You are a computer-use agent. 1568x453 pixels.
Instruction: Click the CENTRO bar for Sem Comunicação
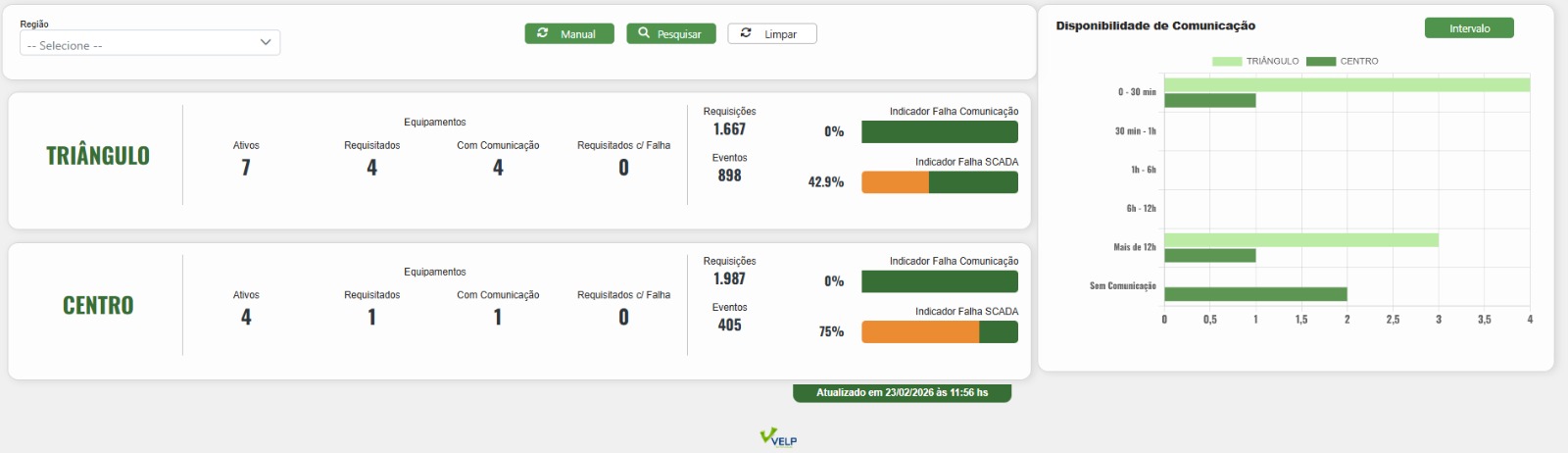point(1255,294)
